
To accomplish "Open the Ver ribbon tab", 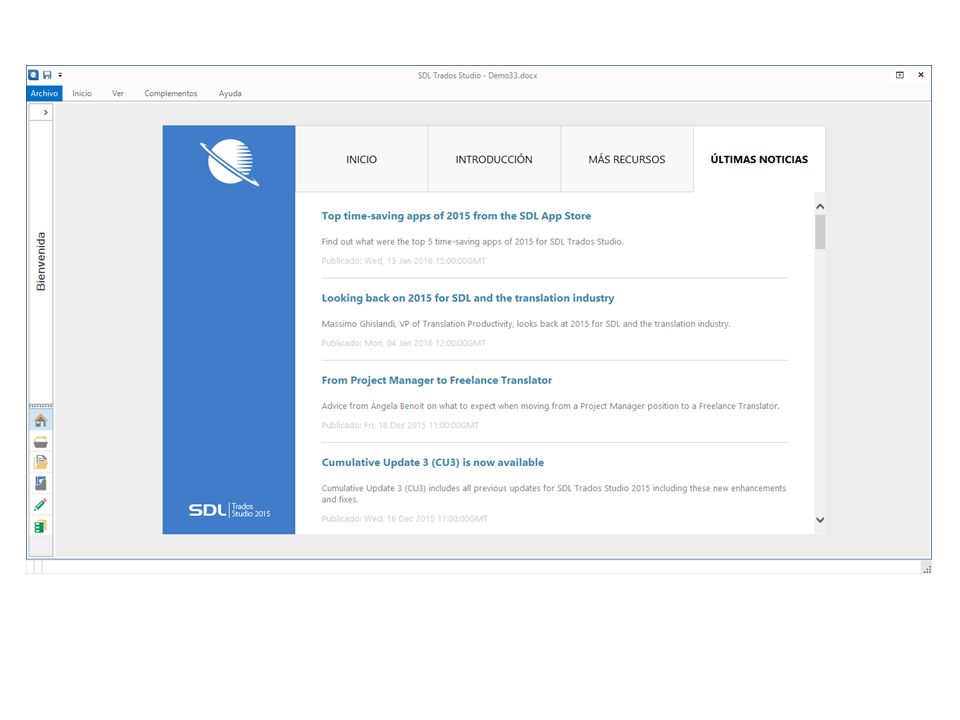I will point(118,93).
